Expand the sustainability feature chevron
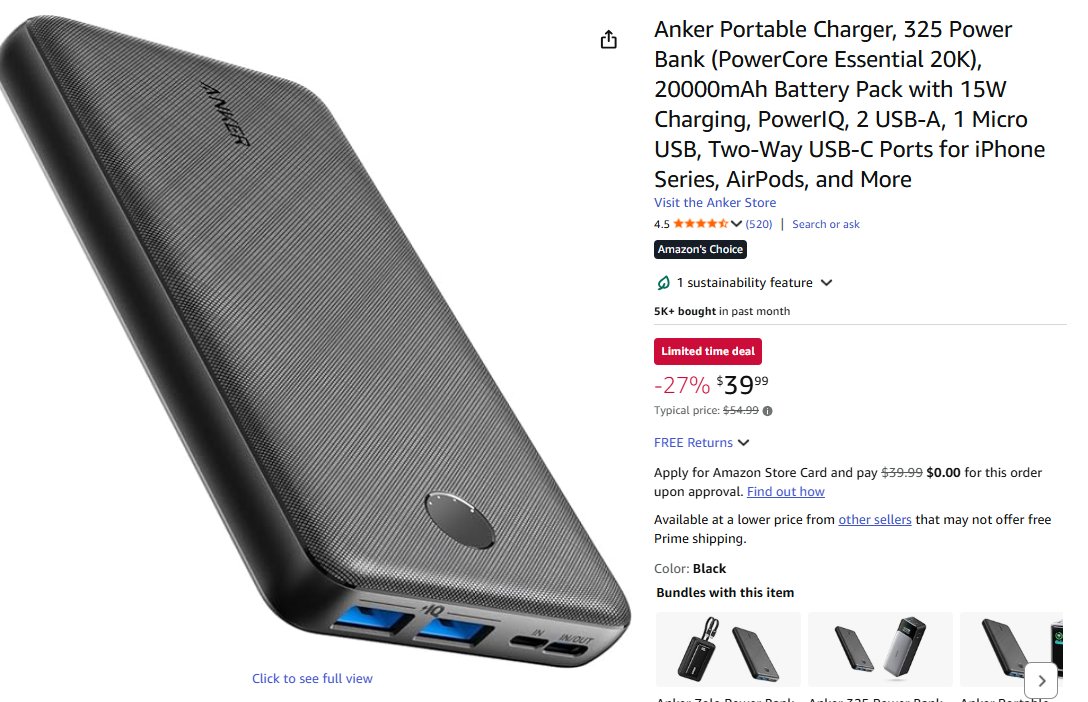1088x702 pixels. tap(826, 282)
